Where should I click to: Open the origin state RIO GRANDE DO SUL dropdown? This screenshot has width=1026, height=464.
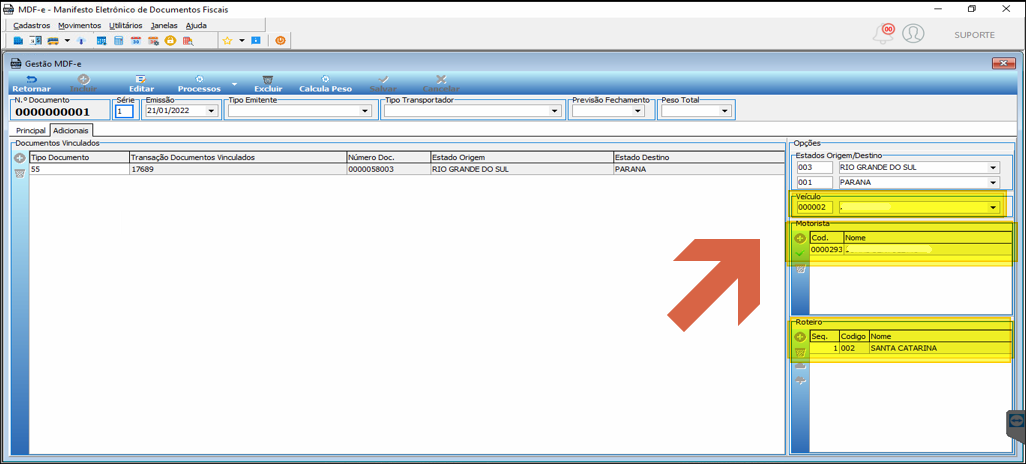(994, 167)
